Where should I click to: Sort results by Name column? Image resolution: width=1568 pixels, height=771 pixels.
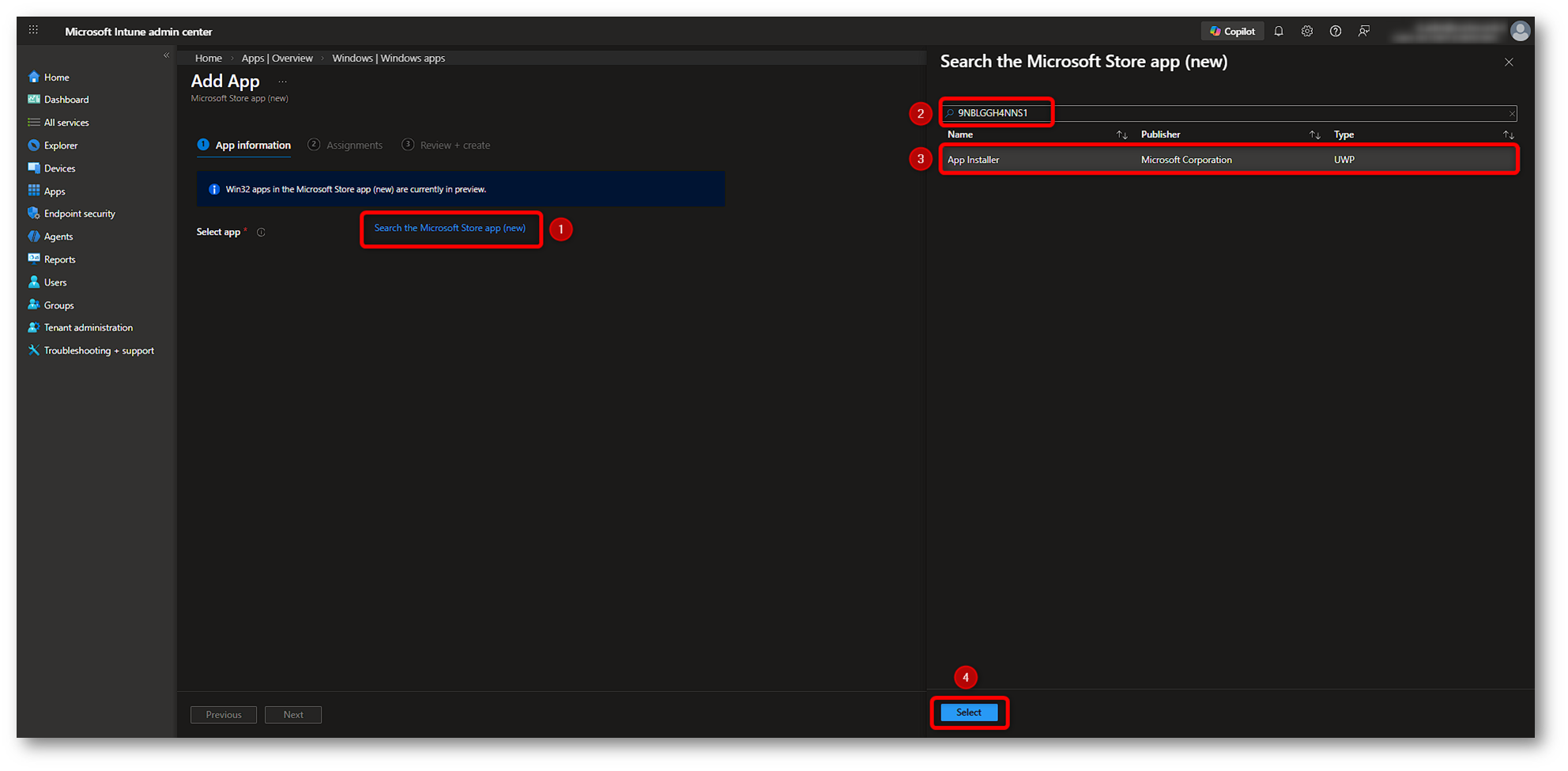coord(1121,135)
